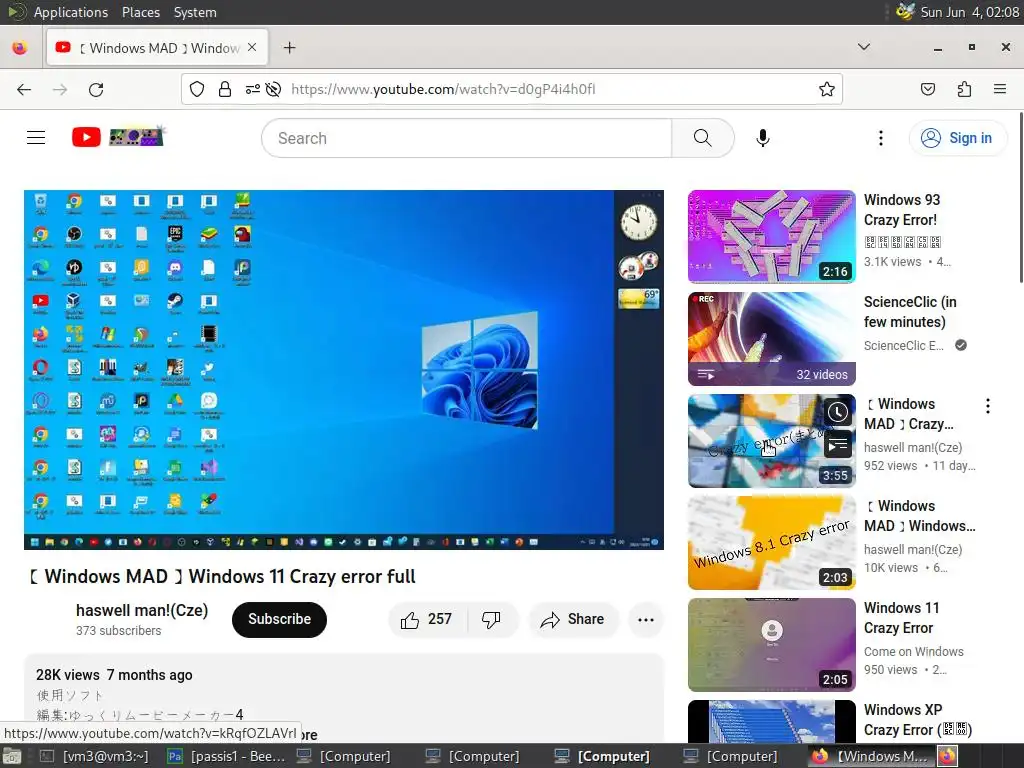Reload the page in Firefox
Image resolution: width=1024 pixels, height=768 pixels.
coord(96,89)
